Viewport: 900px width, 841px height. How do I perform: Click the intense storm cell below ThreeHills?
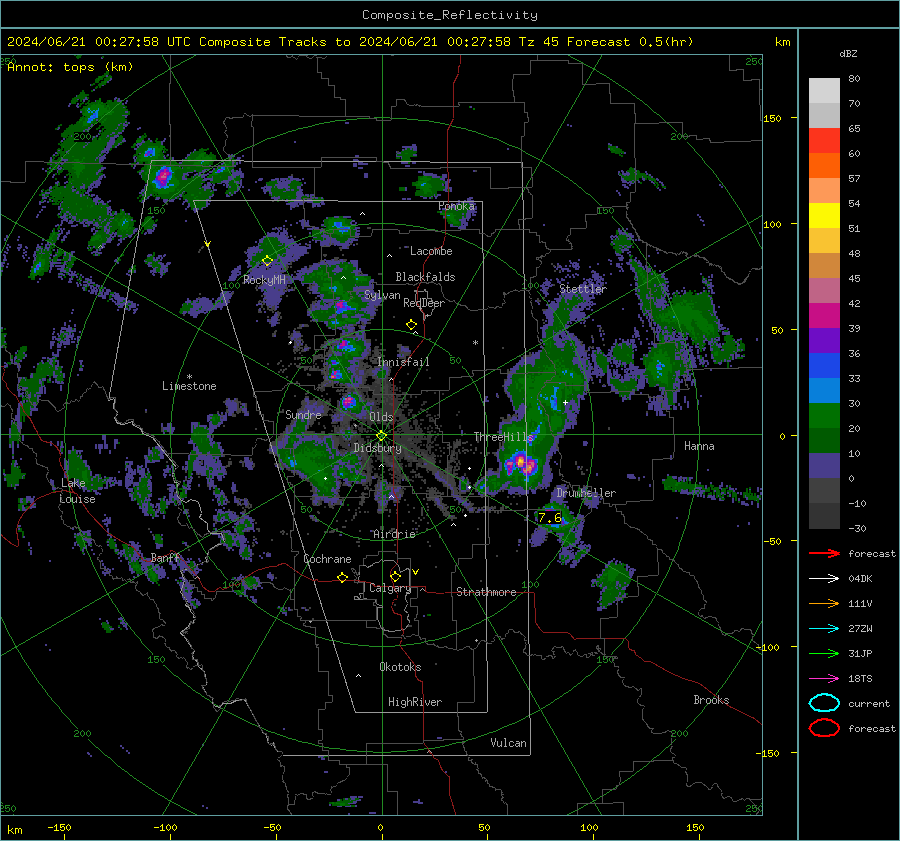pyautogui.click(x=522, y=463)
